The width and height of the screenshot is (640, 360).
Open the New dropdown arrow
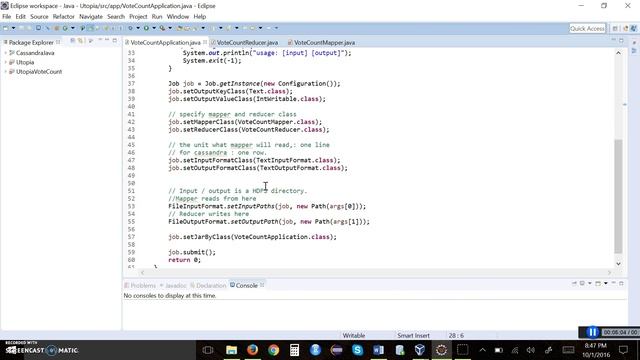coord(13,28)
